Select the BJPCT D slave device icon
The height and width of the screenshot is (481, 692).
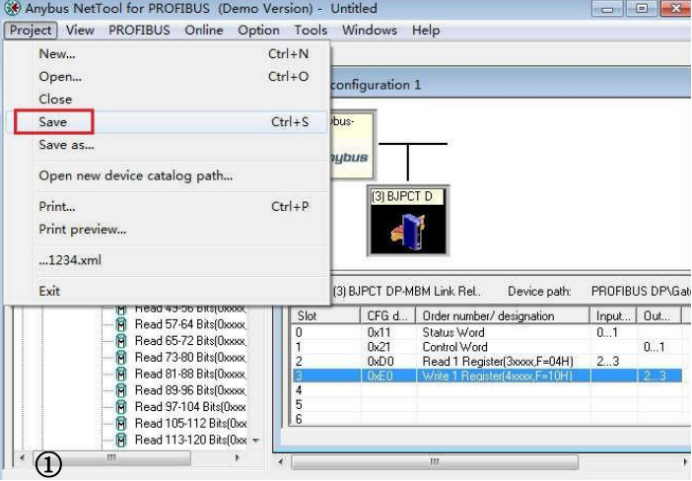click(x=408, y=221)
